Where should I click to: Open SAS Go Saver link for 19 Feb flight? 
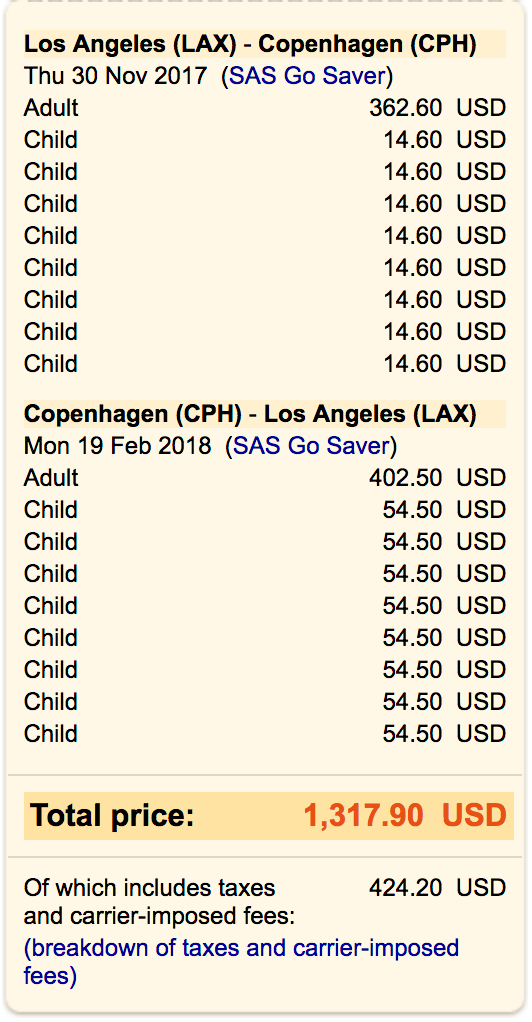coord(311,446)
